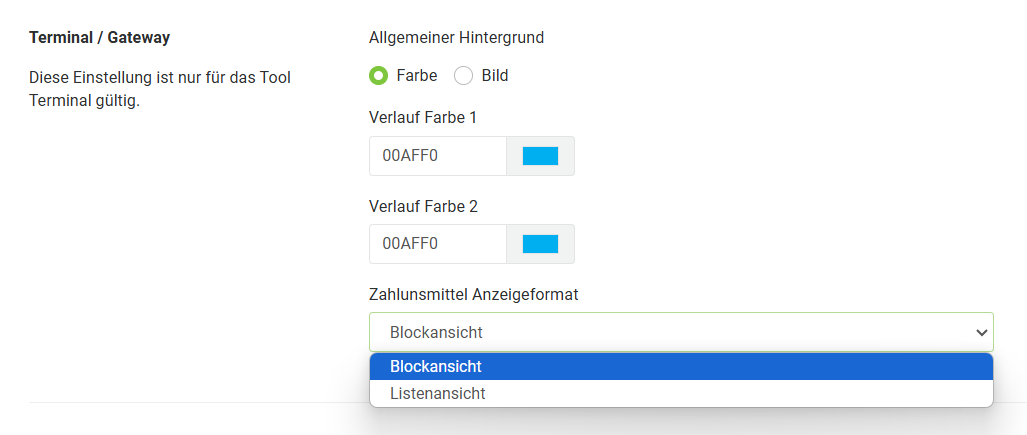Click the chevron arrow of the Anzeigeformat dropdown

[981, 333]
